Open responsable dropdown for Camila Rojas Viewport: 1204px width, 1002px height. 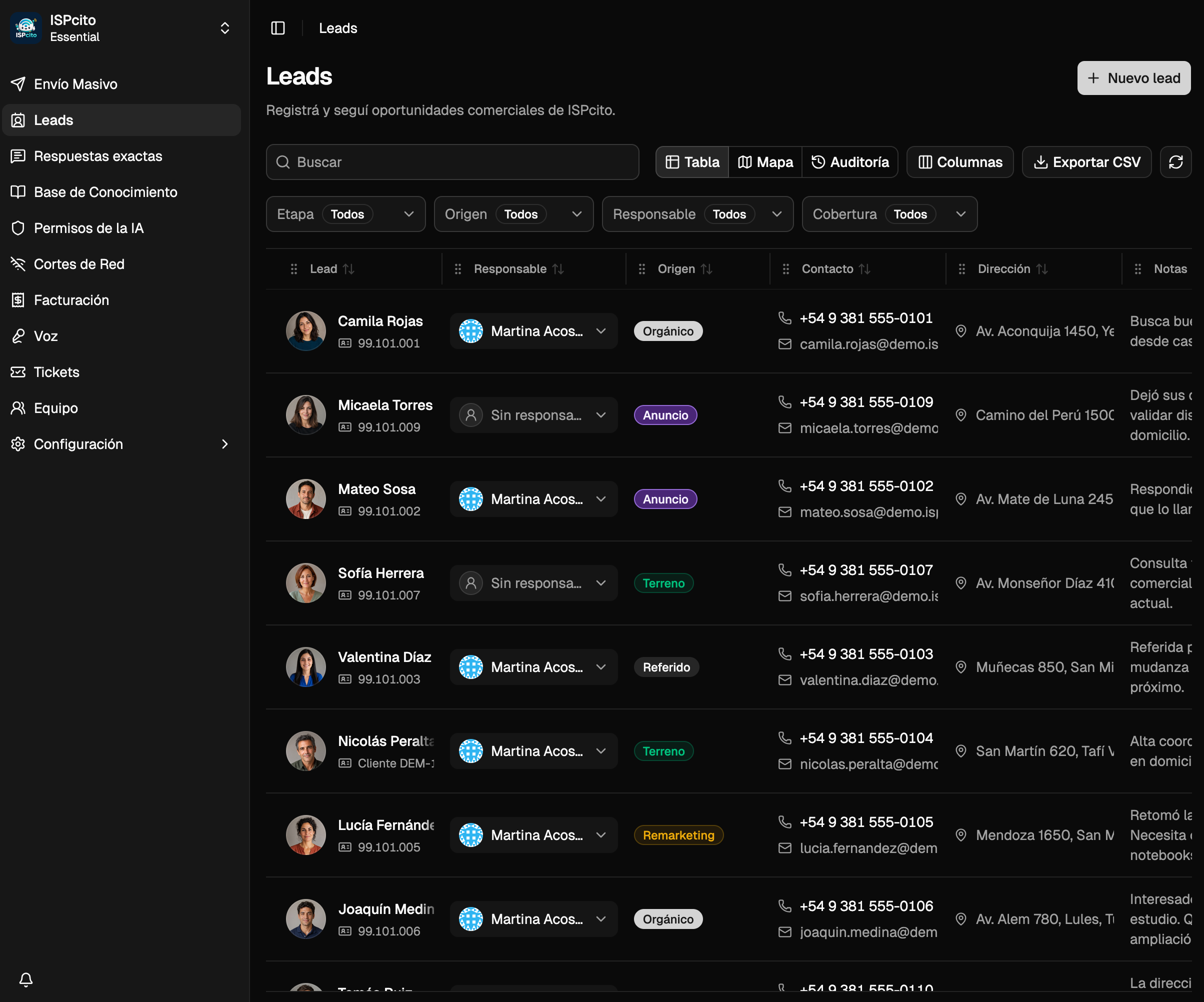pos(534,331)
